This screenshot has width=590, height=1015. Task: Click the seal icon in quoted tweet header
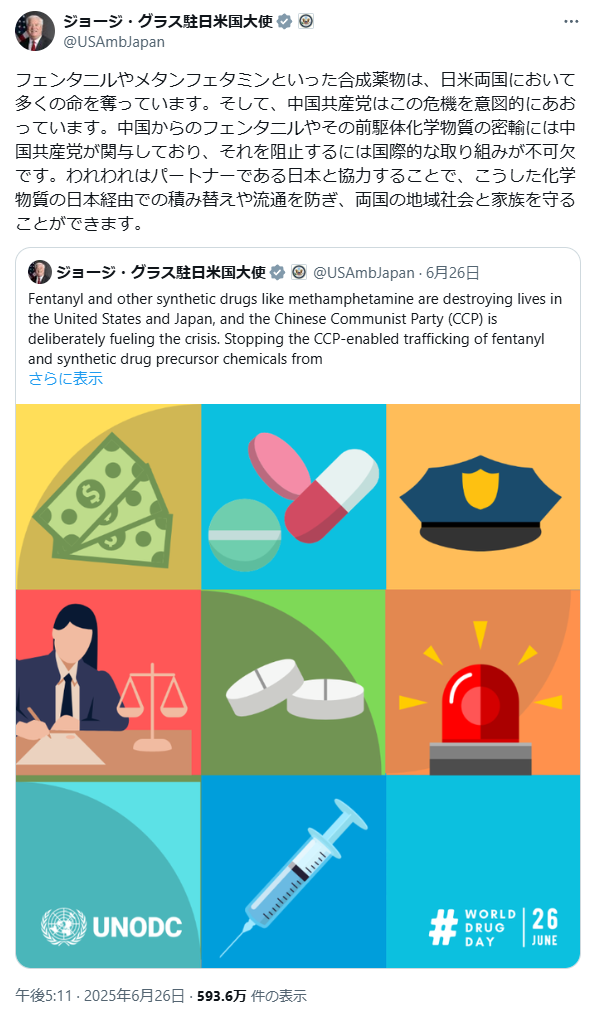pyautogui.click(x=299, y=272)
